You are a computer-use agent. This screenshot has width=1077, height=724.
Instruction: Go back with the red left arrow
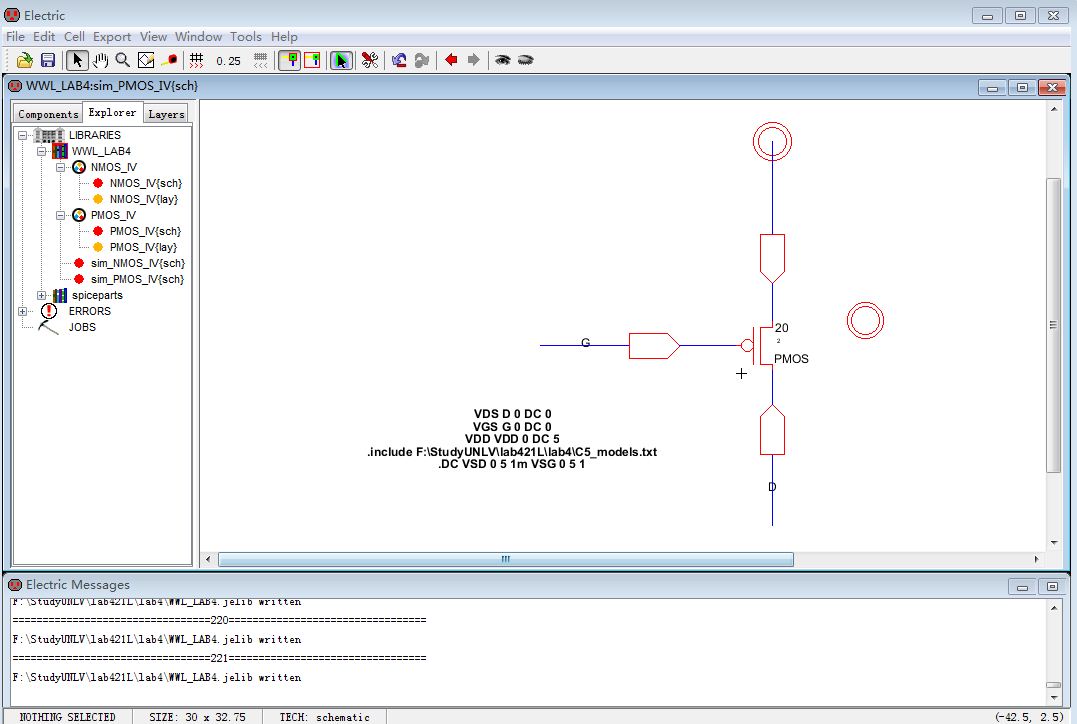click(451, 60)
